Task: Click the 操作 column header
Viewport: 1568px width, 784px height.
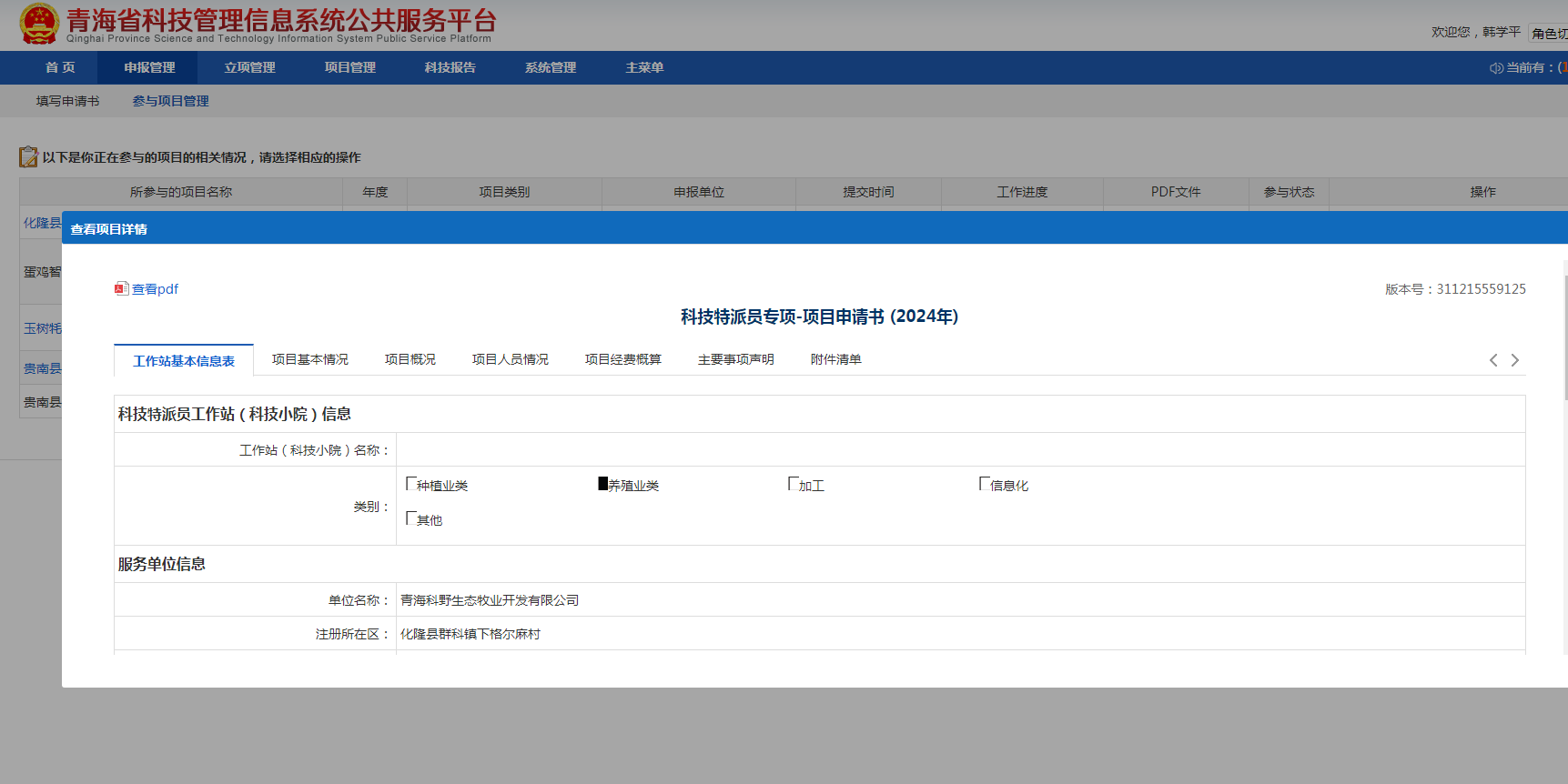Action: (x=1482, y=192)
